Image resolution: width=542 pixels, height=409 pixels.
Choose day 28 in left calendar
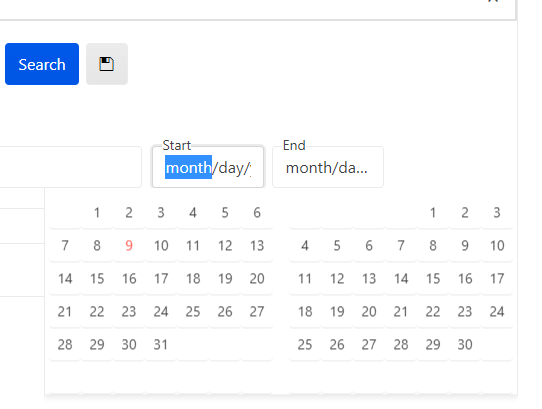click(65, 345)
